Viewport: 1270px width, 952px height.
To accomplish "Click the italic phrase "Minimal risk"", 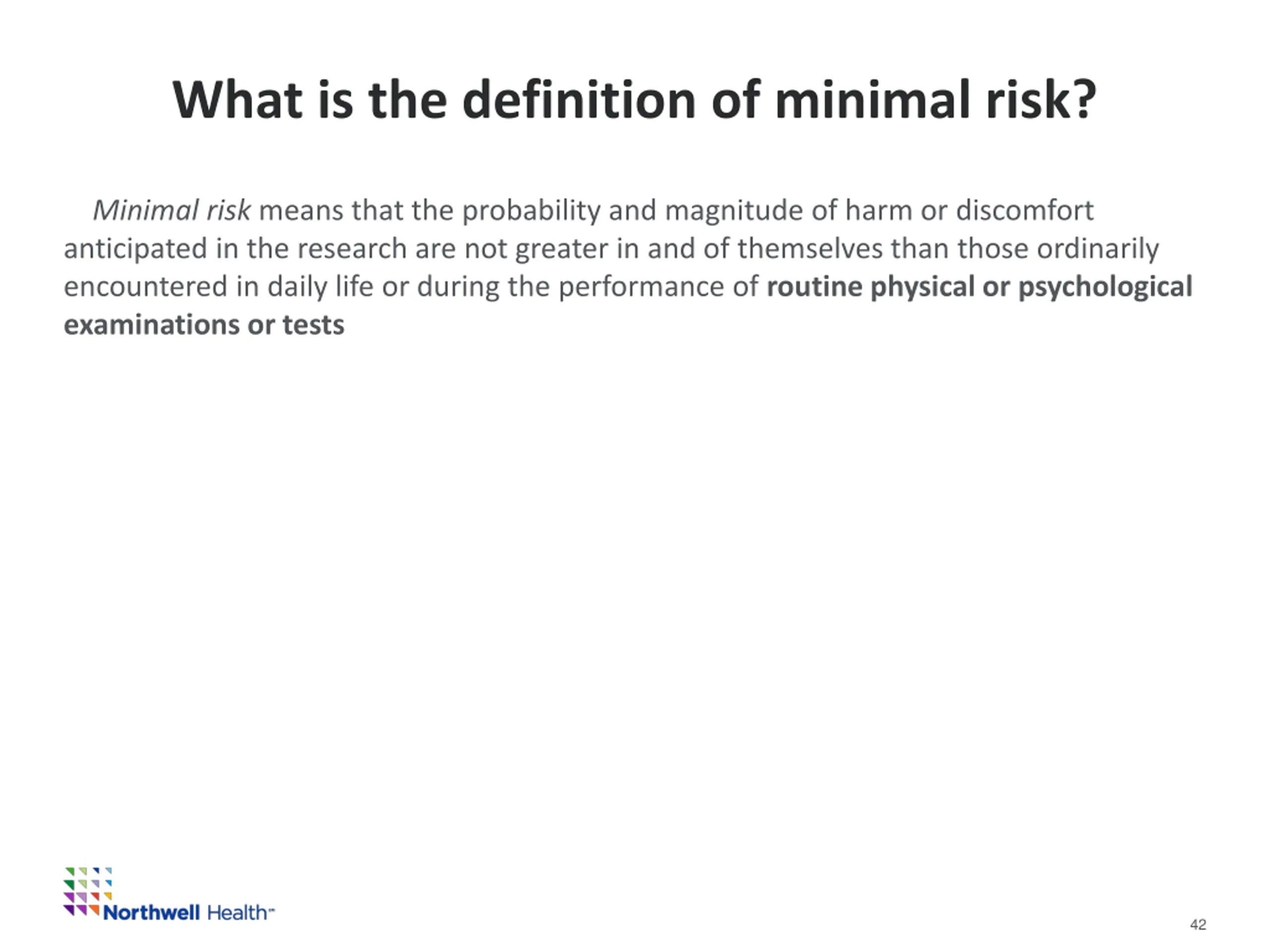I will [x=172, y=210].
